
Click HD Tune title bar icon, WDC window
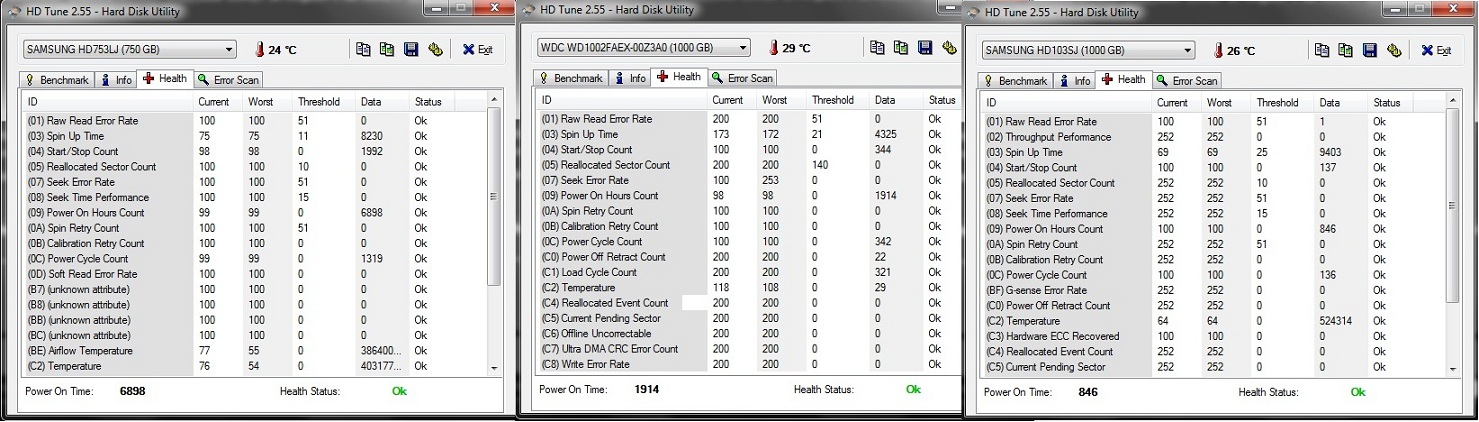tap(527, 9)
